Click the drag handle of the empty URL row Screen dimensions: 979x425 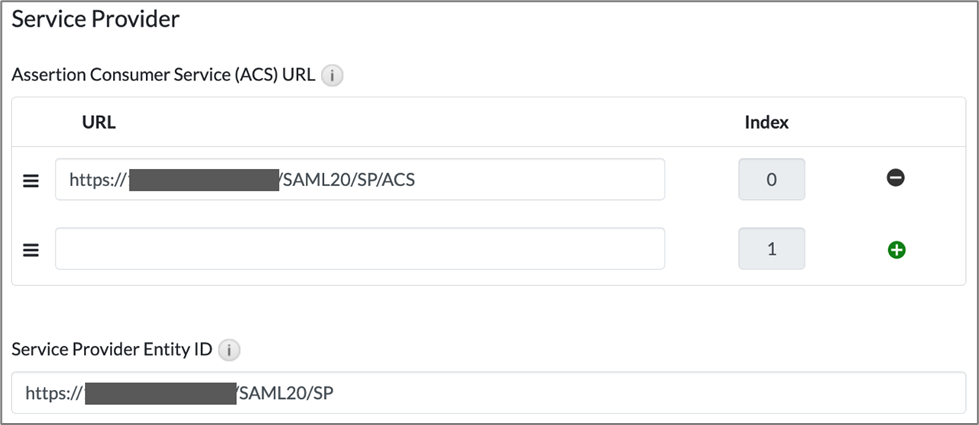click(x=31, y=250)
